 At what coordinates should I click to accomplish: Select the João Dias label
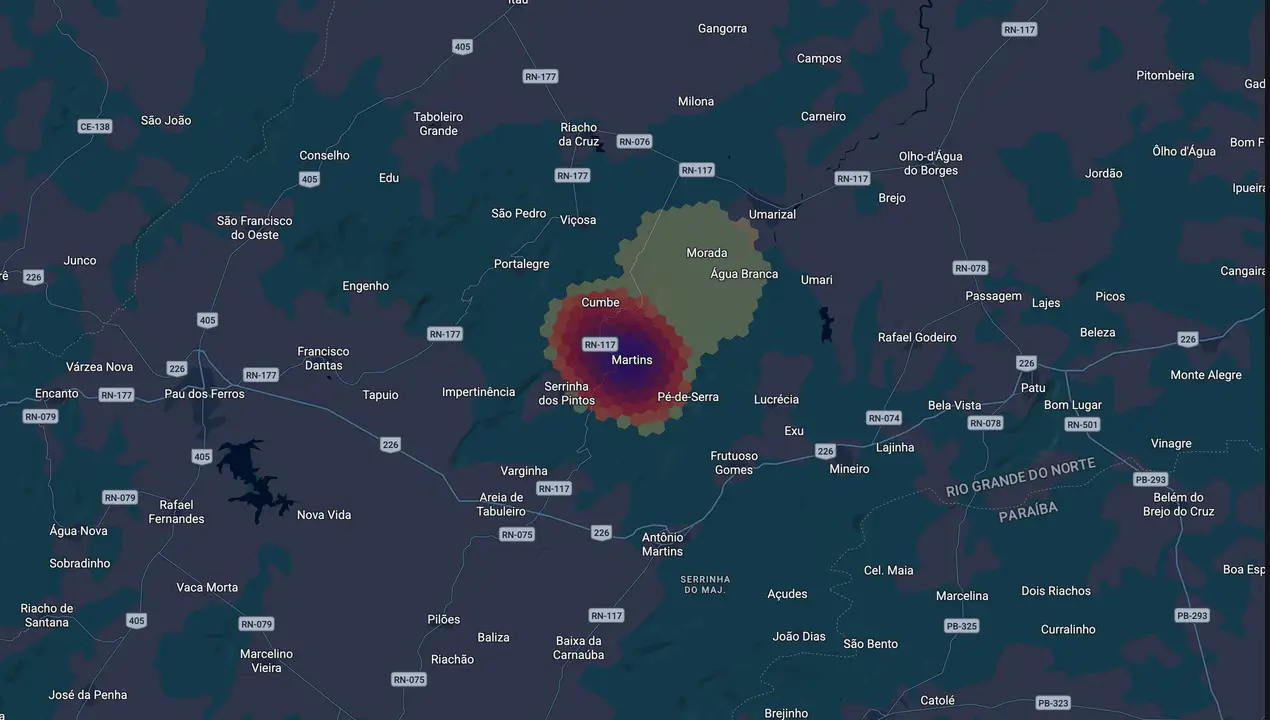(799, 636)
